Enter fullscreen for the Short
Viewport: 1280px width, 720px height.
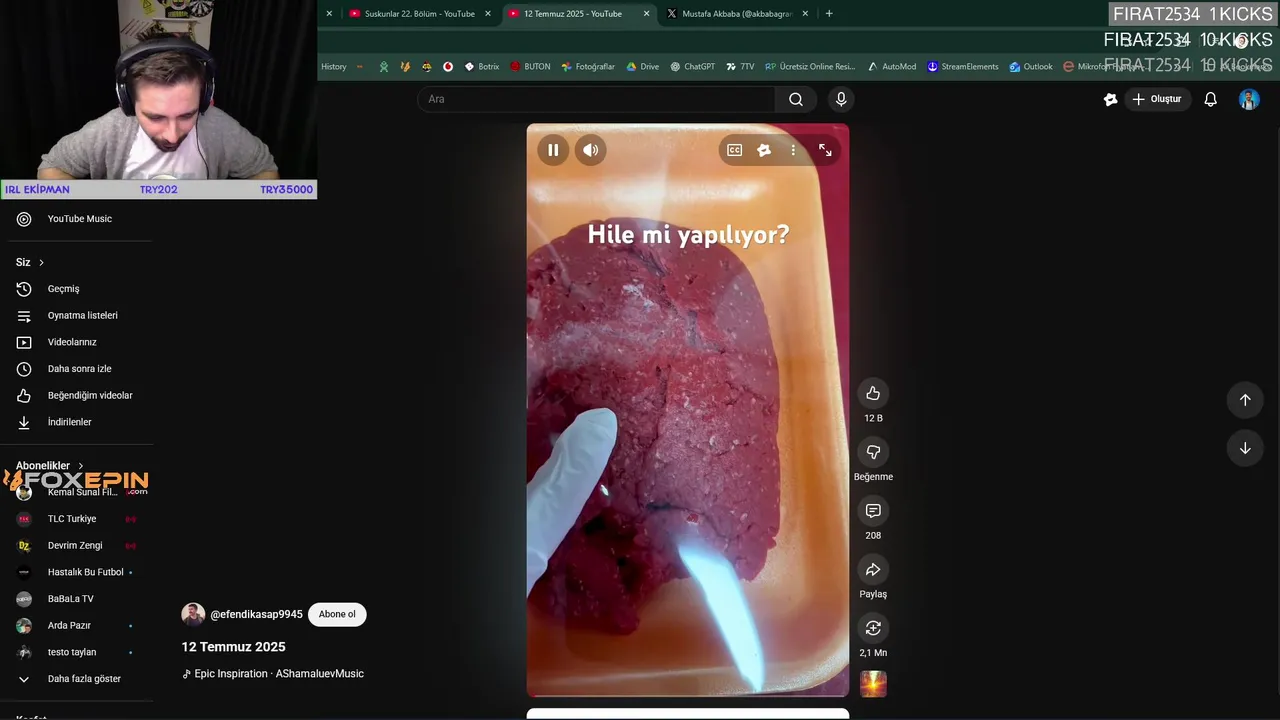[825, 150]
